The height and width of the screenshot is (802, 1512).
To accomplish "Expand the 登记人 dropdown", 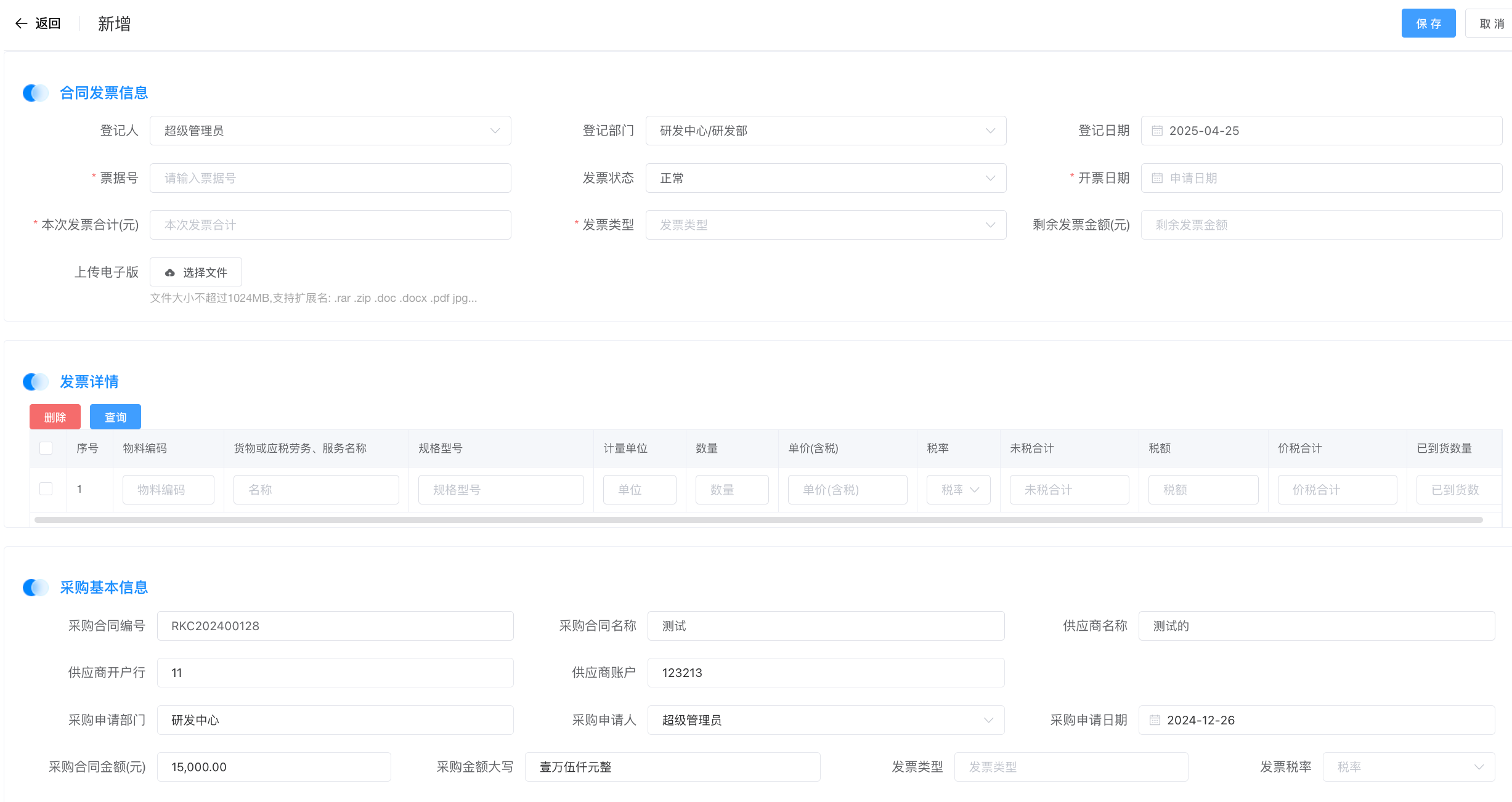I will coord(330,131).
